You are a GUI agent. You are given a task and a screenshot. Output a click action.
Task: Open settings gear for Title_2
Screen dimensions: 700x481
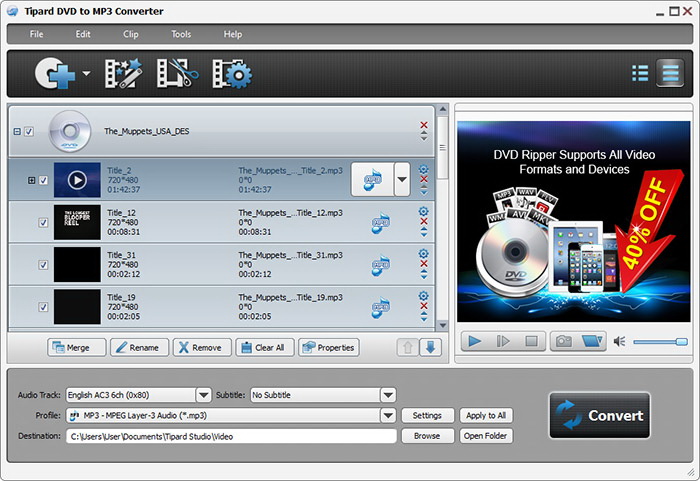(x=423, y=169)
